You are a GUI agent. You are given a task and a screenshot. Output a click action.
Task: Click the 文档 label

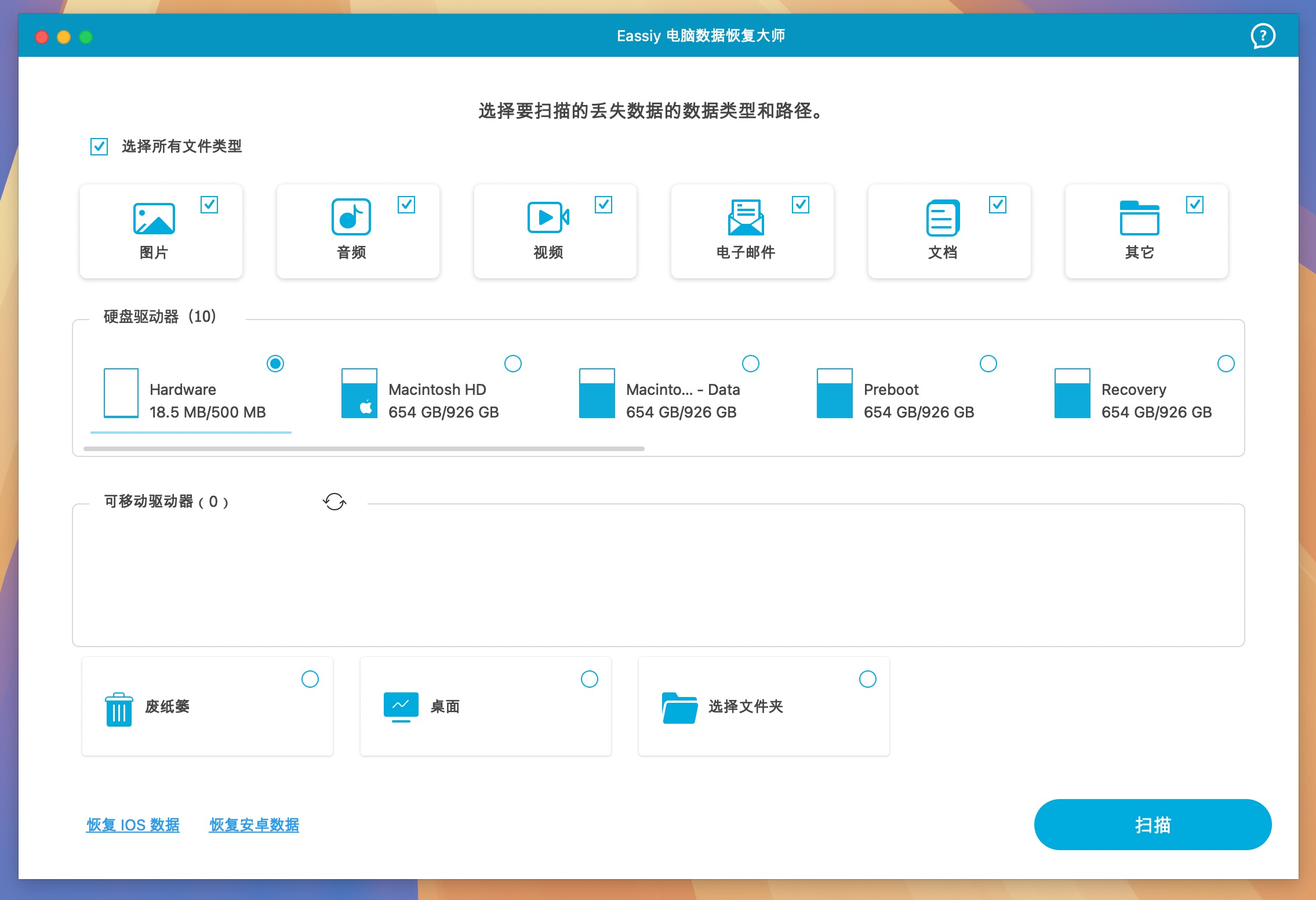943,252
